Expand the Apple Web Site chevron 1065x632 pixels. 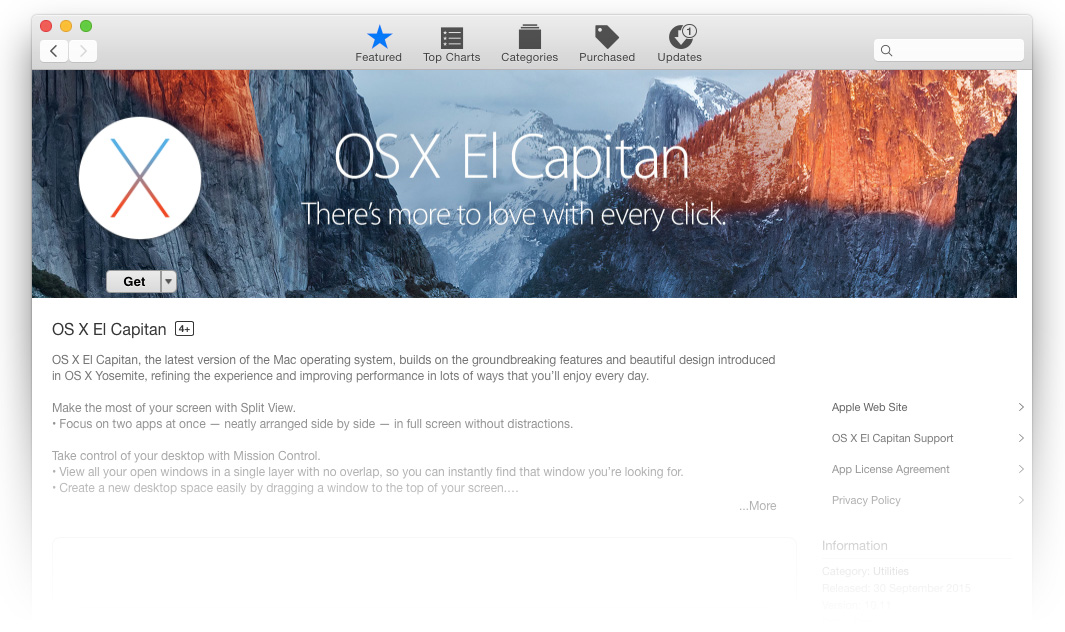(x=1021, y=407)
